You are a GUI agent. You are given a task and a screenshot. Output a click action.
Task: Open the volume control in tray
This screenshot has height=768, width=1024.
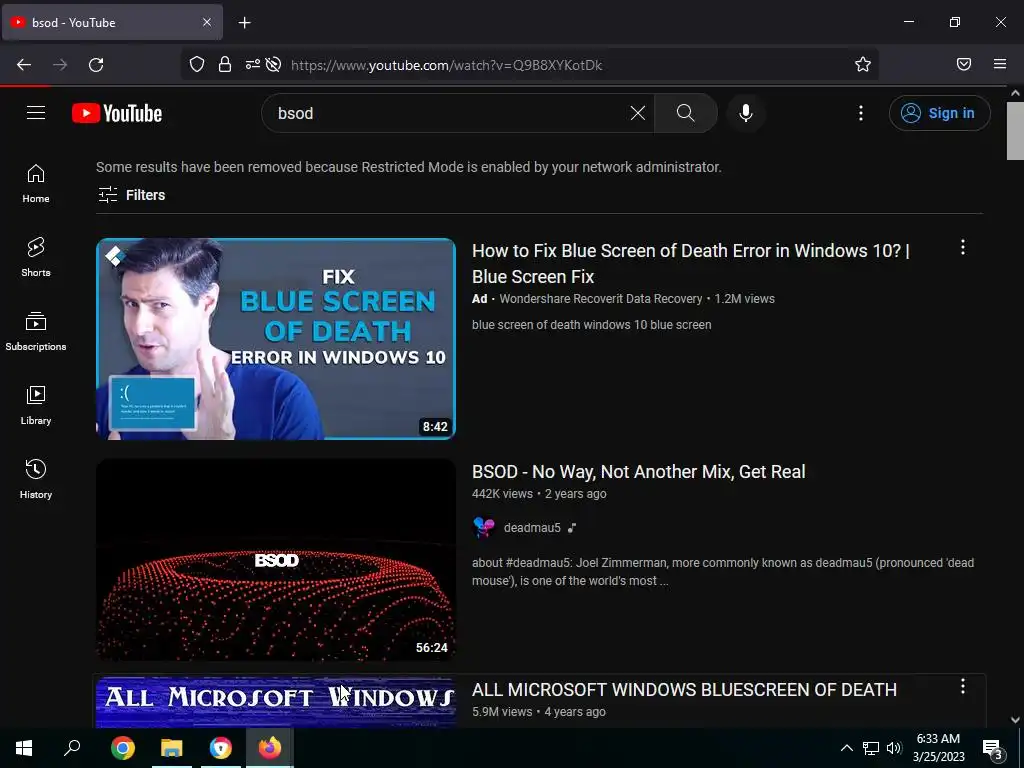[894, 748]
